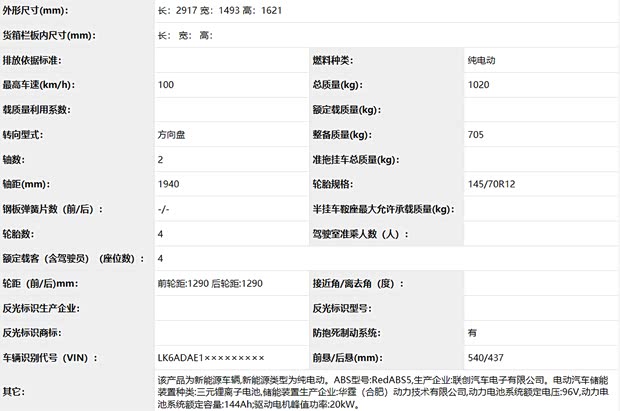This screenshot has width=620, height=411.
Task: Click the 防抱死制动系统 label
Action: coord(346,333)
